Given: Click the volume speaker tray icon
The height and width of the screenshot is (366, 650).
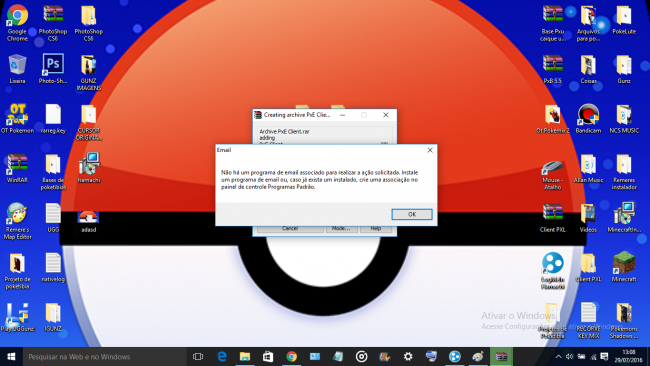Looking at the screenshot, I should [x=569, y=356].
